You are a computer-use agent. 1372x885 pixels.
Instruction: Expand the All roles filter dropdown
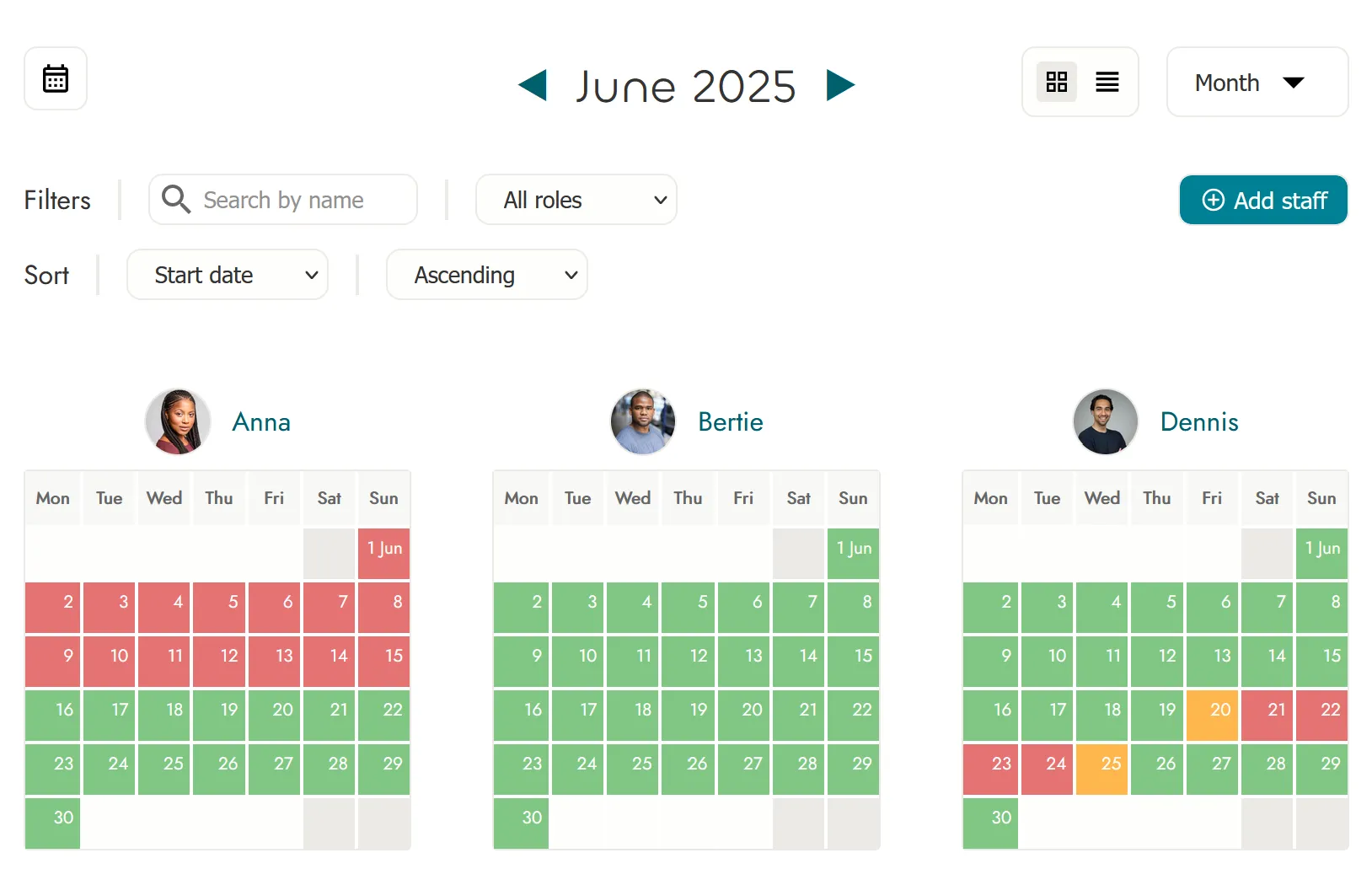coord(576,200)
